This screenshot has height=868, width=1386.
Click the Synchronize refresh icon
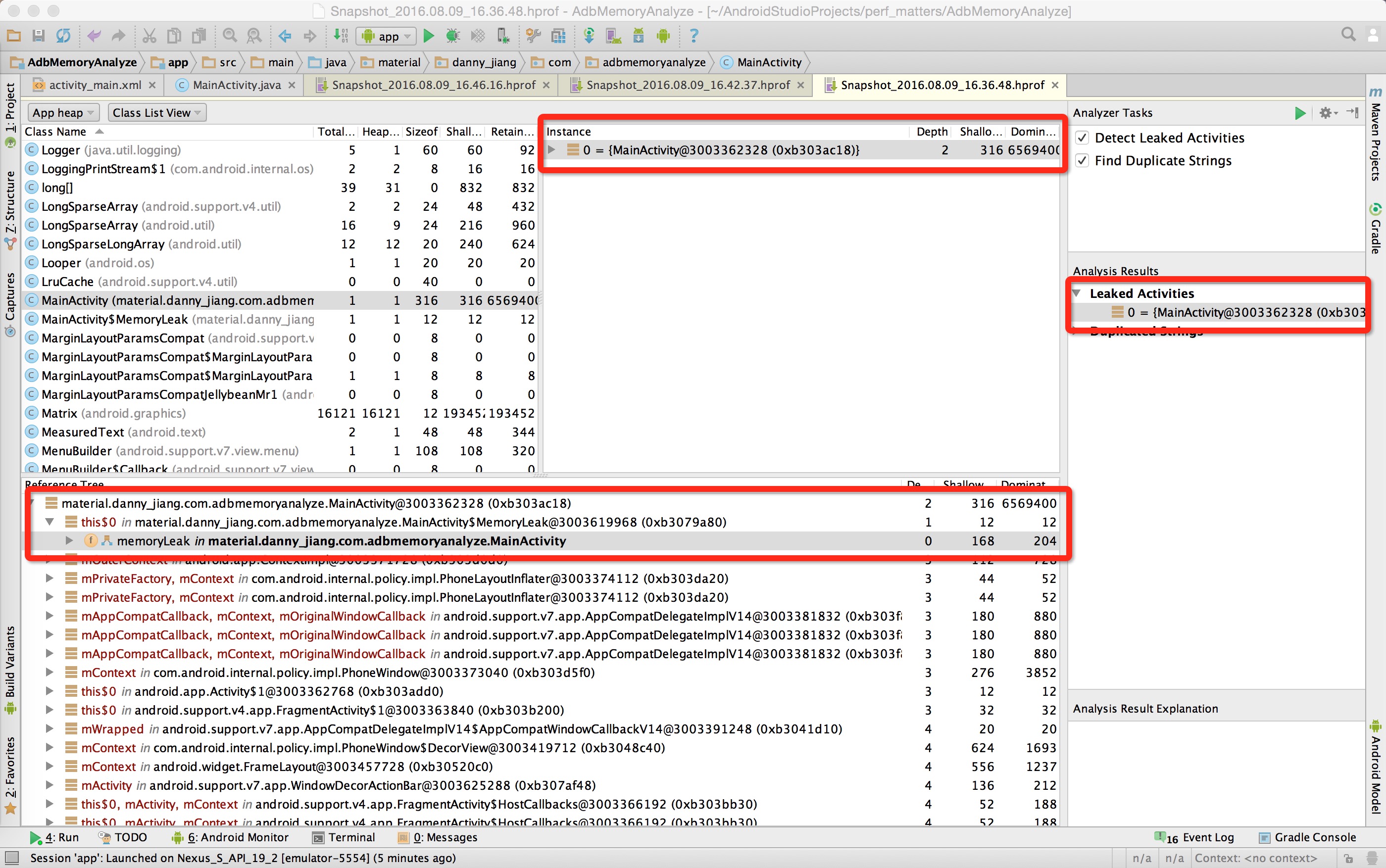63,36
